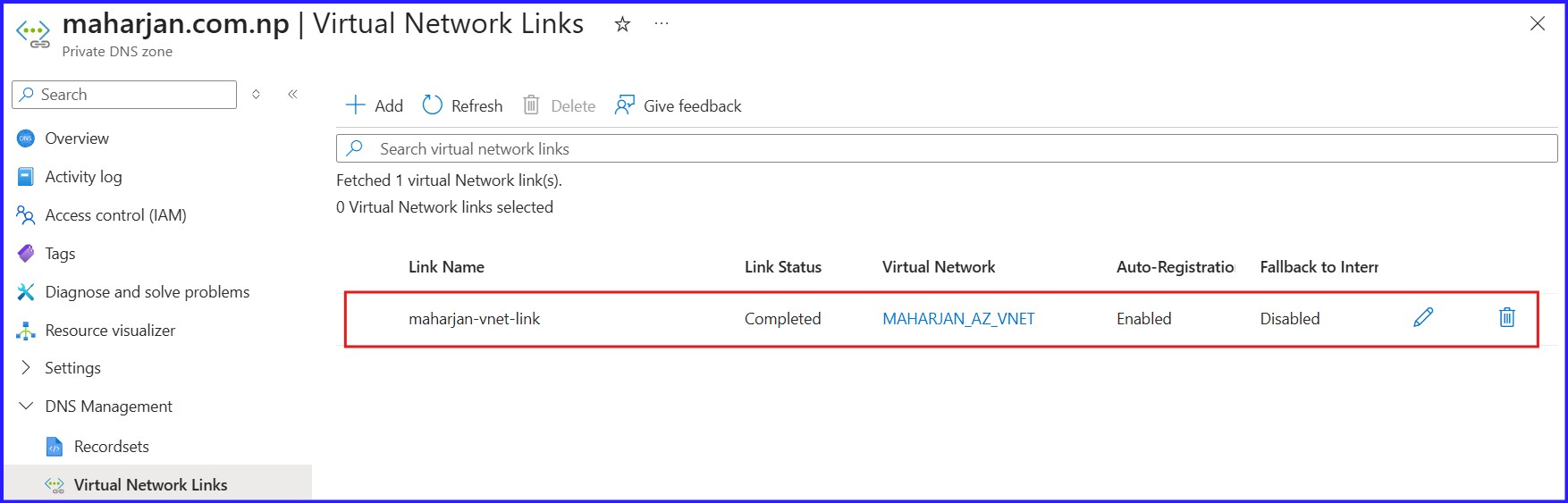Collapse the DNS Management section

[108, 407]
